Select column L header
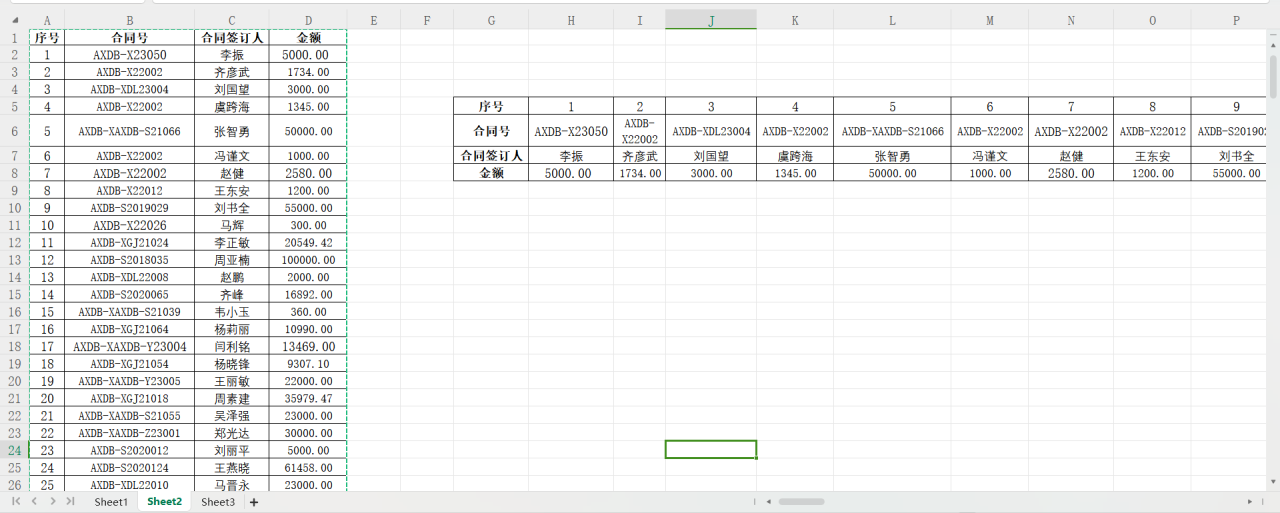The width and height of the screenshot is (1280, 513). tap(892, 20)
